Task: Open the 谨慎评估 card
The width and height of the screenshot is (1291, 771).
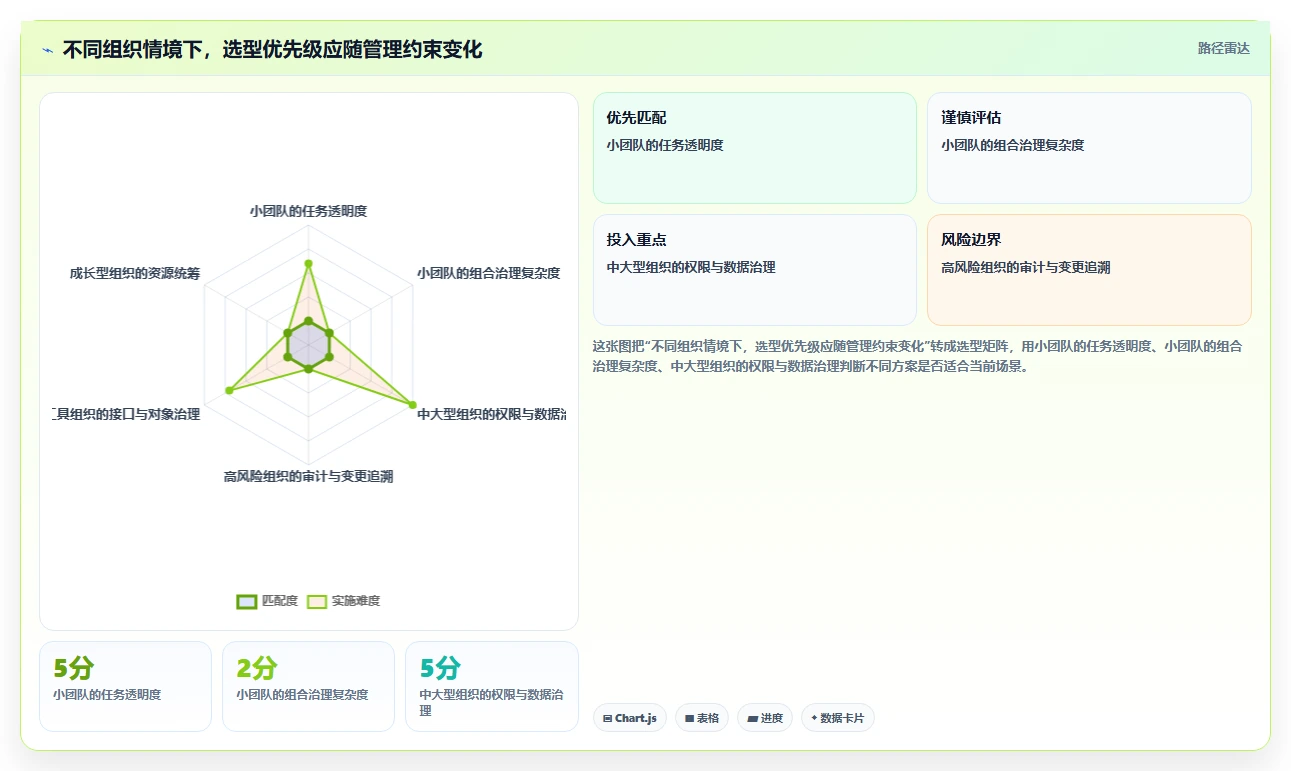Action: point(1089,148)
